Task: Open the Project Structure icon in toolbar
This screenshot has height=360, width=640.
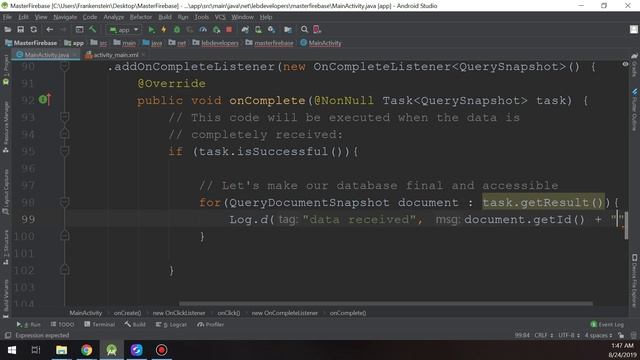Action: [x=288, y=29]
